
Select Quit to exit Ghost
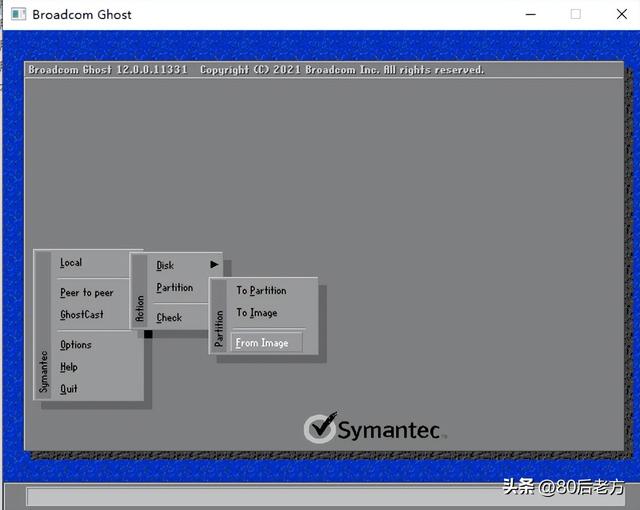[x=69, y=389]
